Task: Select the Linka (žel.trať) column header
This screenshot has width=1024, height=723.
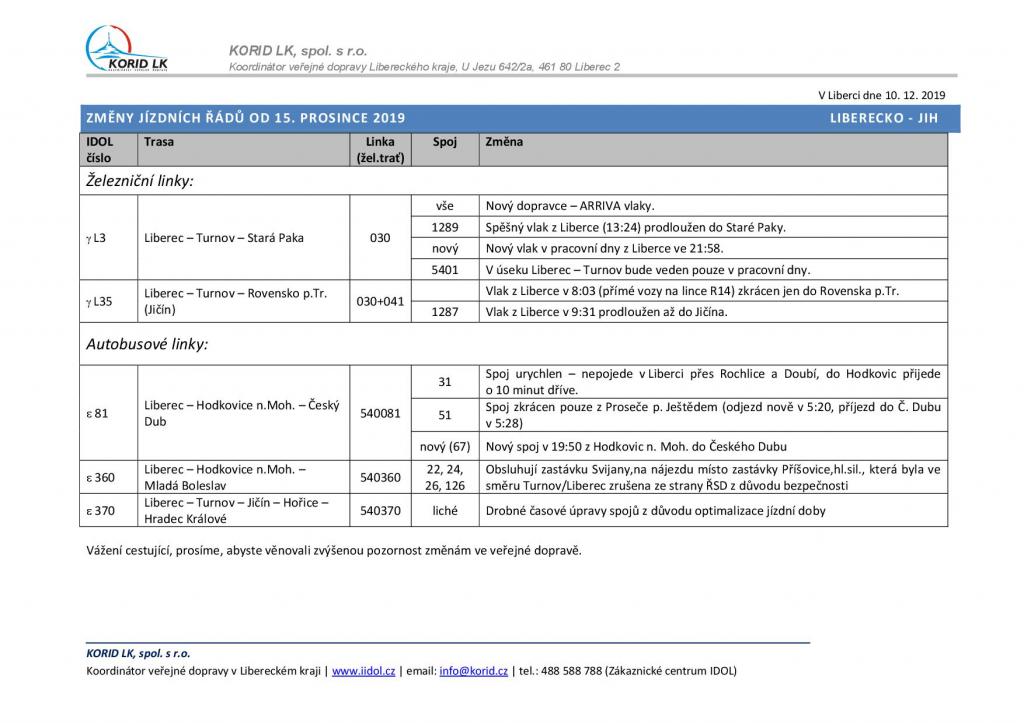Action: pos(380,149)
